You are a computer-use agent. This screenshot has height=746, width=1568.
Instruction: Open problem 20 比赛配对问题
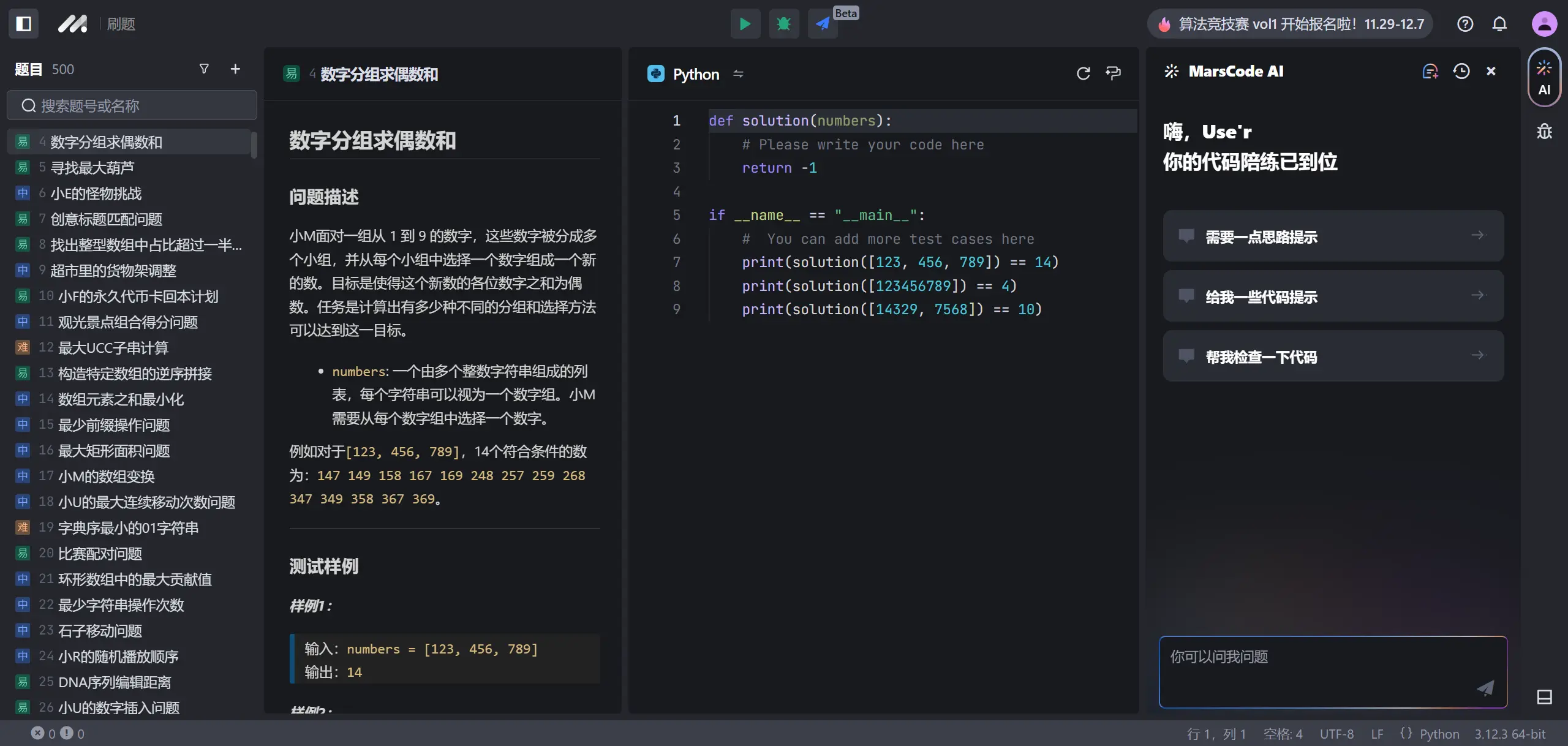[129, 554]
